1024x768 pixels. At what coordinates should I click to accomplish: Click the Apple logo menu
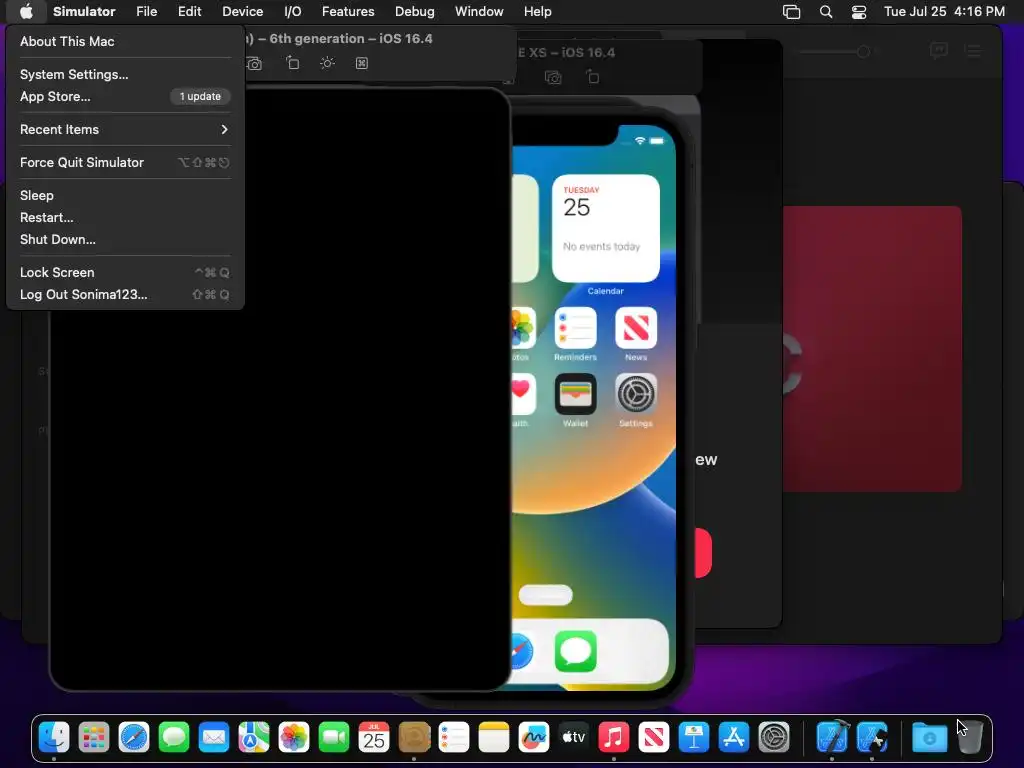coord(26,12)
